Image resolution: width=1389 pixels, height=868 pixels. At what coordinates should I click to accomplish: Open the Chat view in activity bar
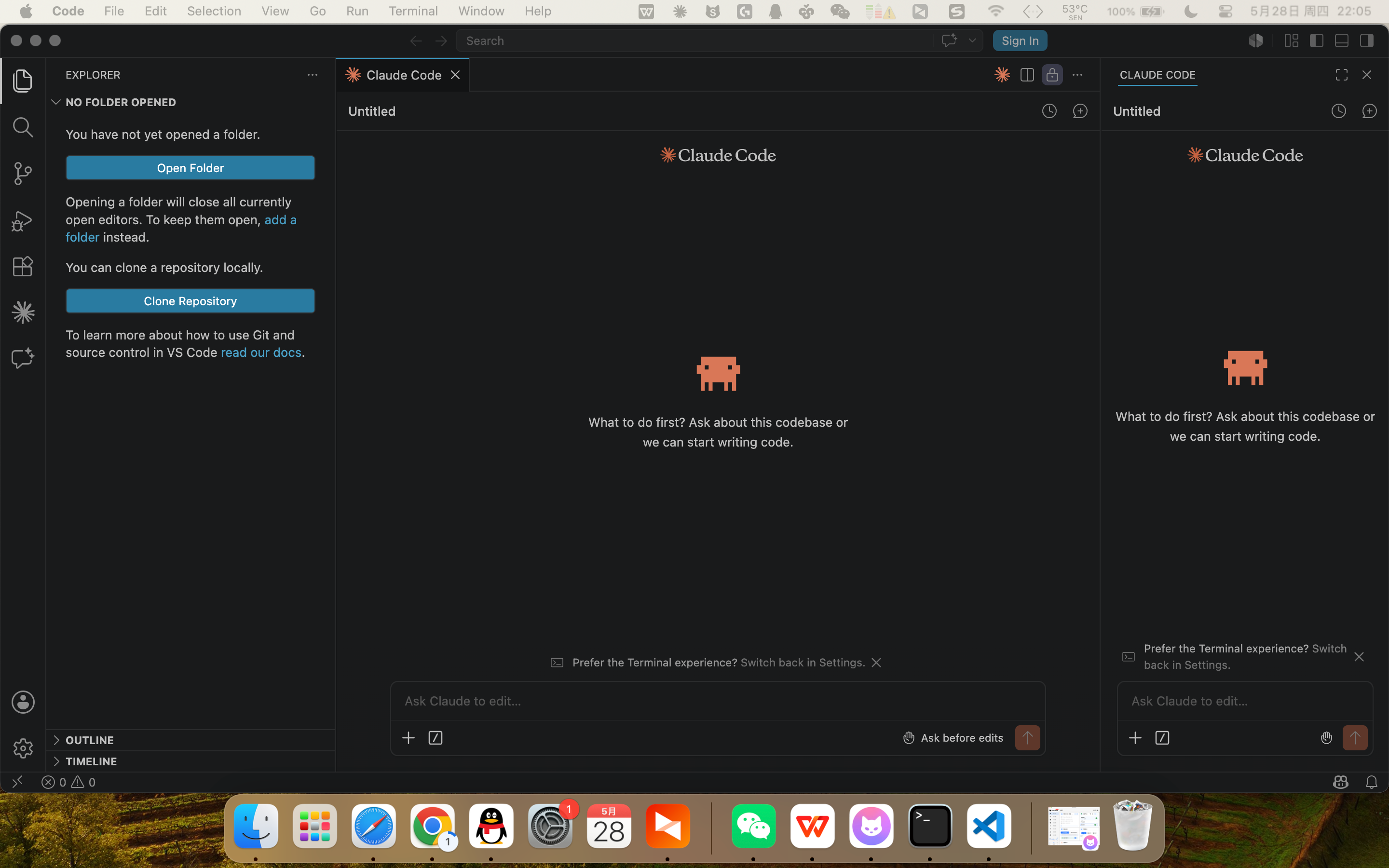click(x=22, y=358)
